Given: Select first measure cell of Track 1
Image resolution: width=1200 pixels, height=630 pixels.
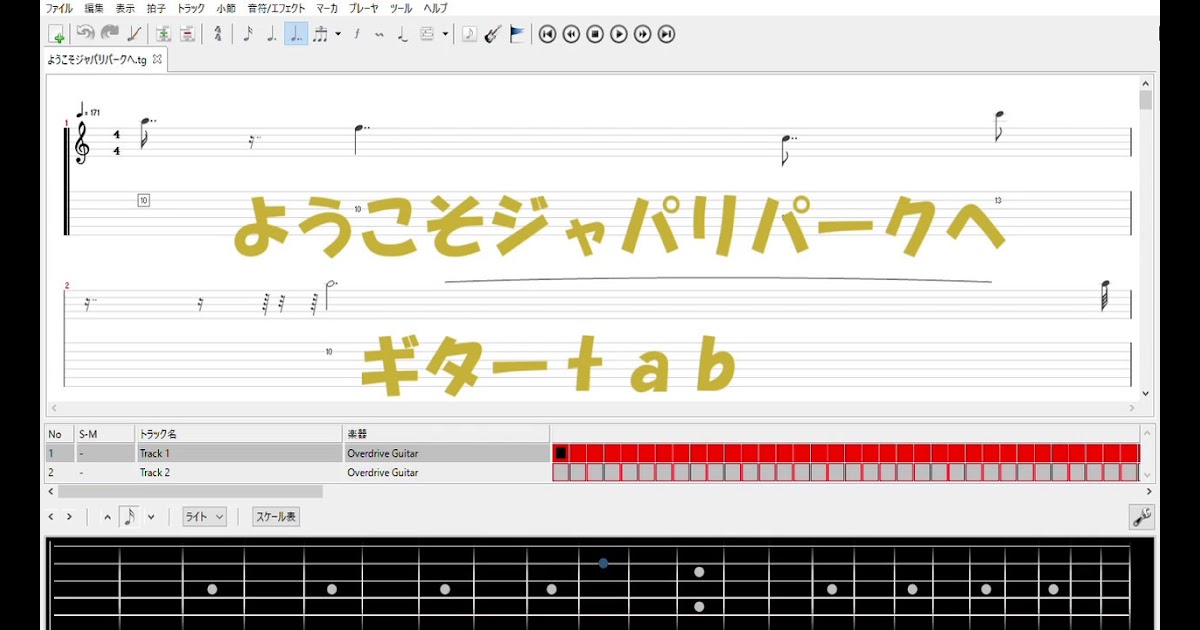Looking at the screenshot, I should 561,454.
